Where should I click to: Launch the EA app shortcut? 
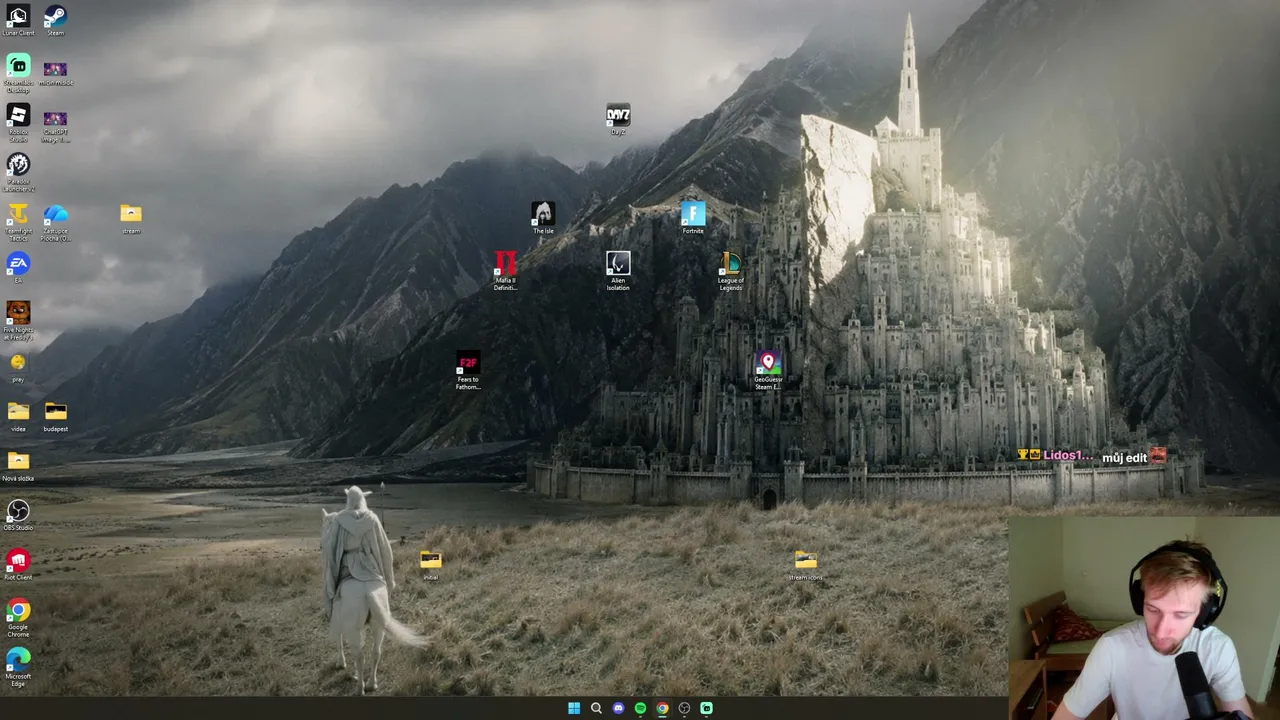(18, 267)
